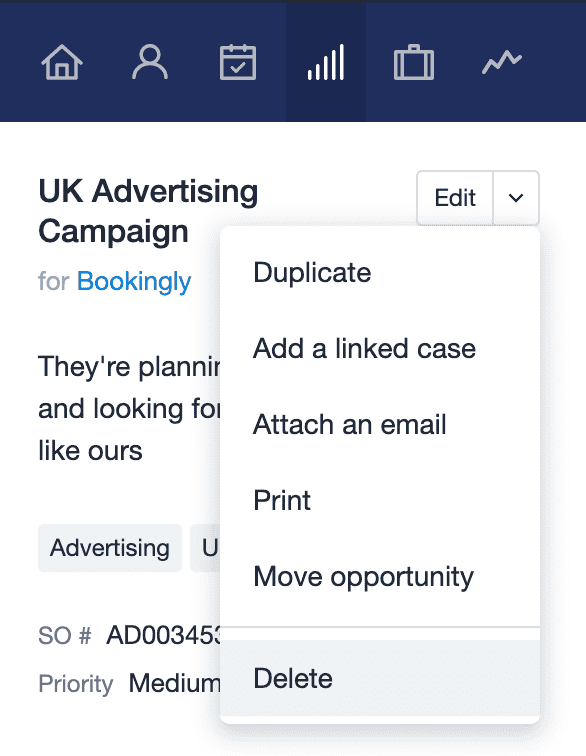Click the Advertising tag

[110, 548]
